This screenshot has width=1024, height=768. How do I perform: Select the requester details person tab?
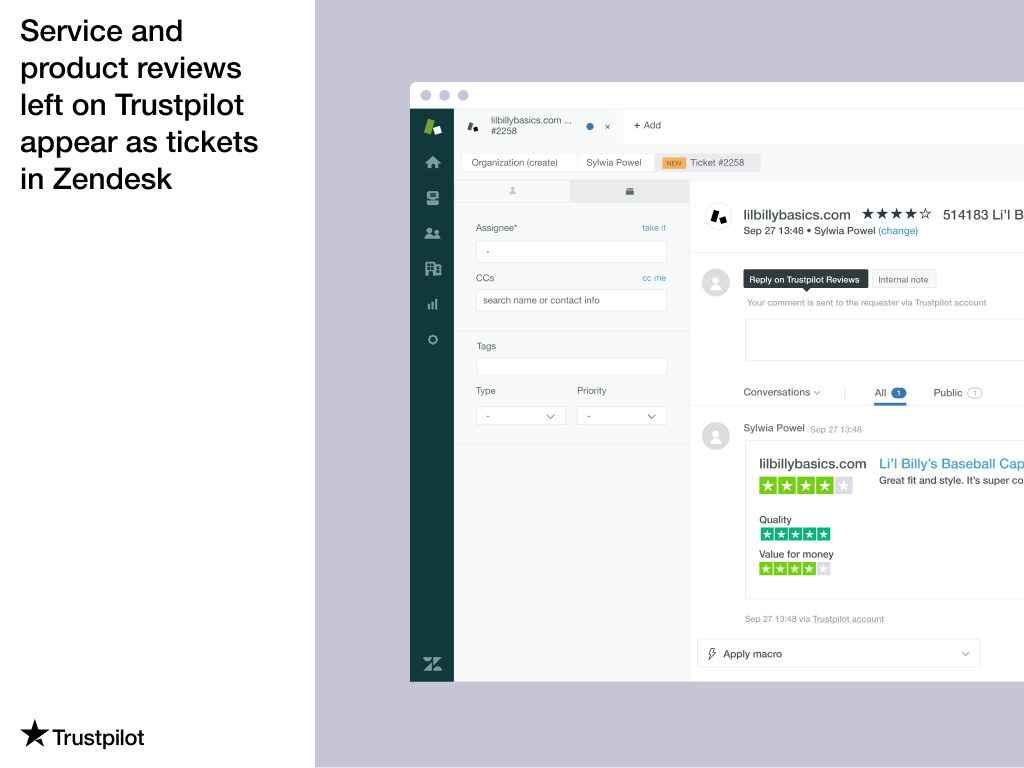pos(515,190)
